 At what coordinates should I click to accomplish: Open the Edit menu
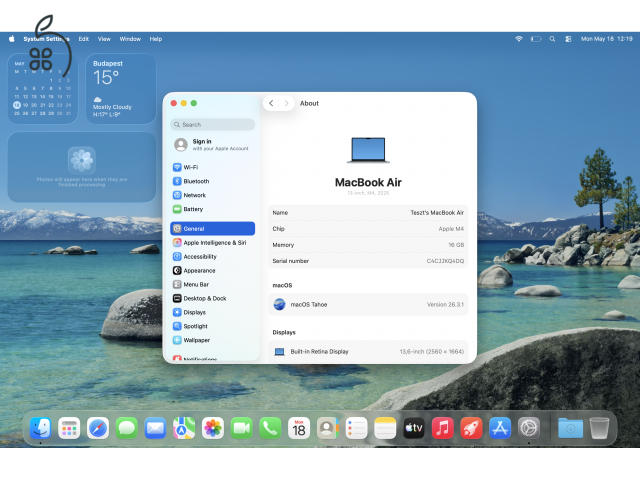point(84,39)
